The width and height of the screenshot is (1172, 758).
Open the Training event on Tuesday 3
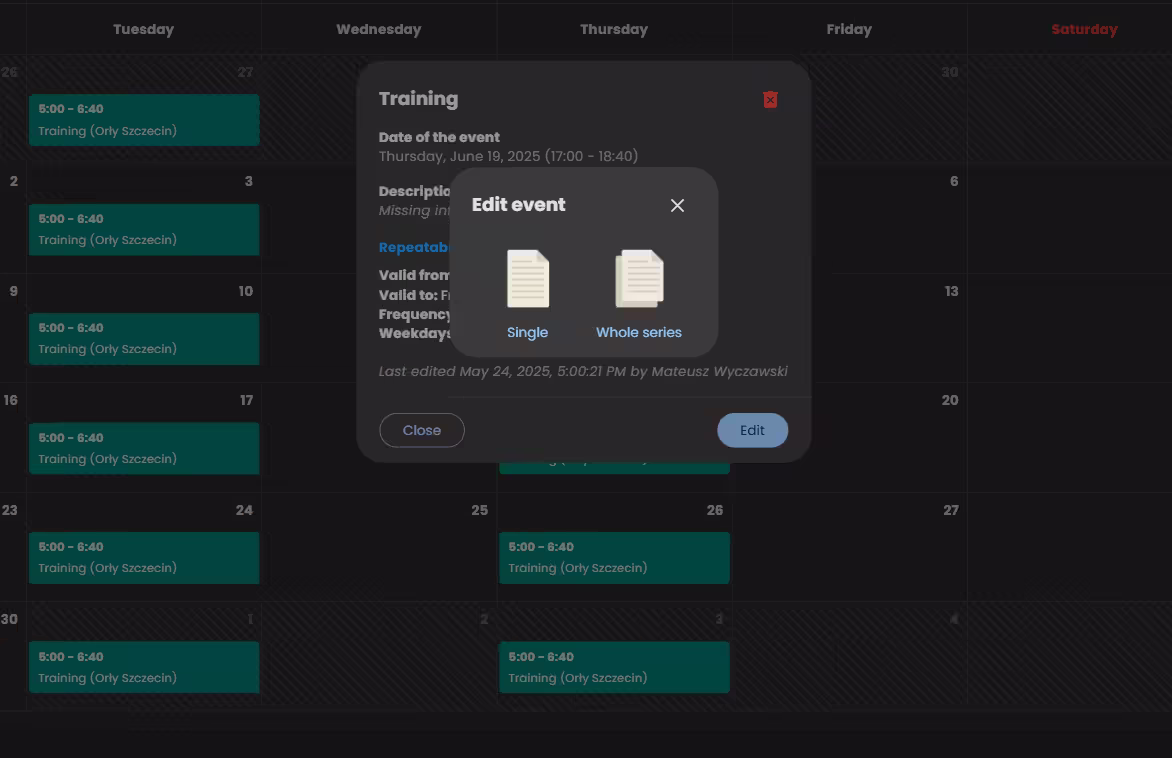pos(144,229)
